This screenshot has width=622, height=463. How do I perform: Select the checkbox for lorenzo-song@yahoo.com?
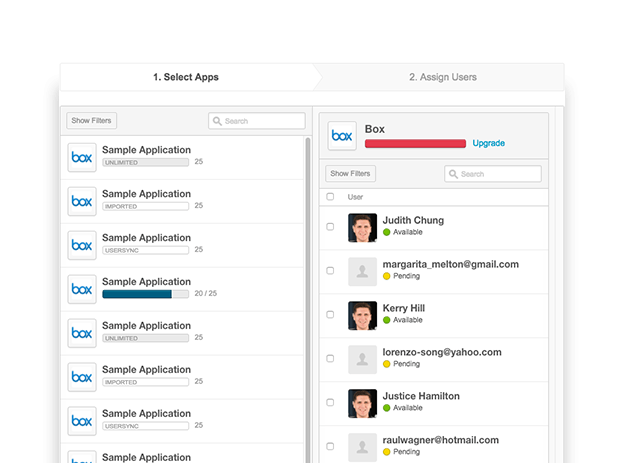tap(330, 358)
